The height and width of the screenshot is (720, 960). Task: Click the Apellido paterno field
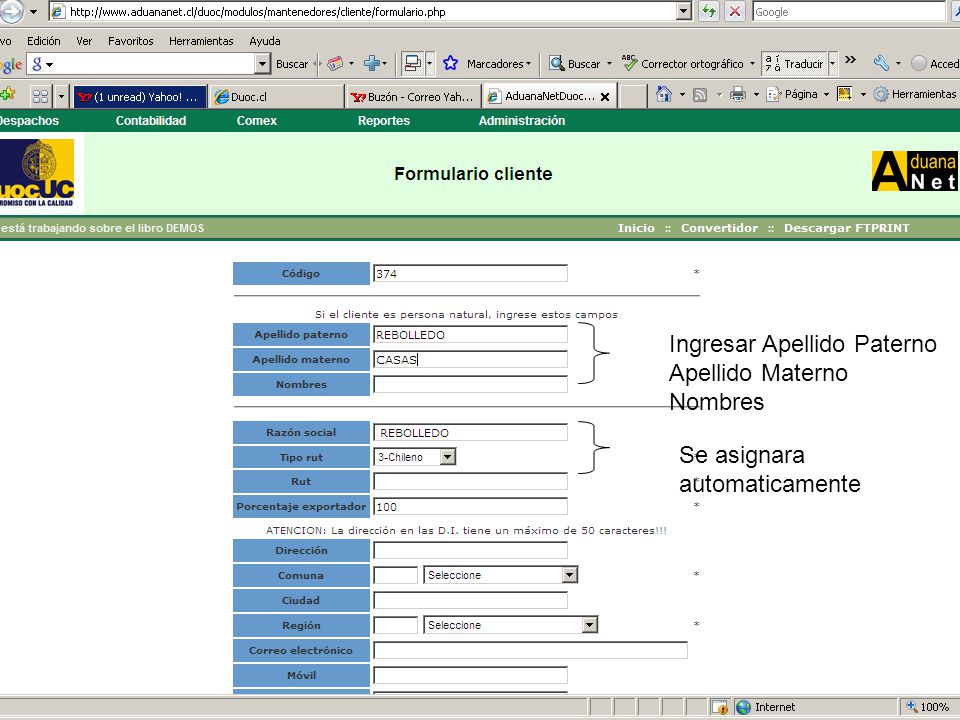[470, 334]
